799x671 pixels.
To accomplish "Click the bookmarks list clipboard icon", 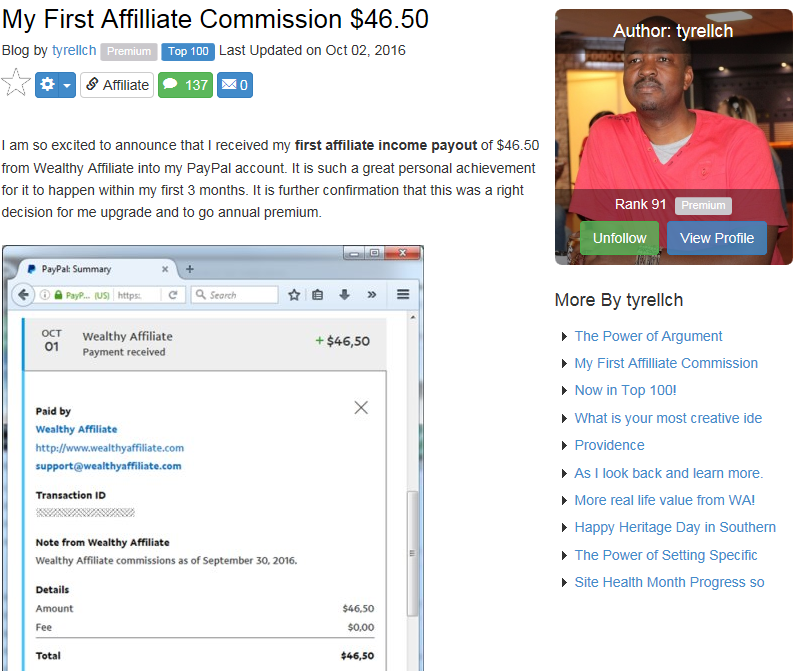I will click(317, 295).
